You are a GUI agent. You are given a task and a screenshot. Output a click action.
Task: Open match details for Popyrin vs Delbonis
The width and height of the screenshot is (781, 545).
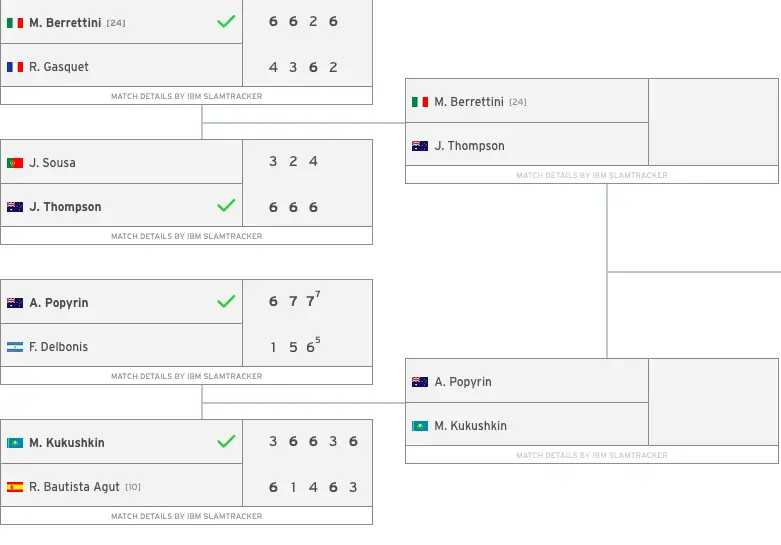click(186, 376)
